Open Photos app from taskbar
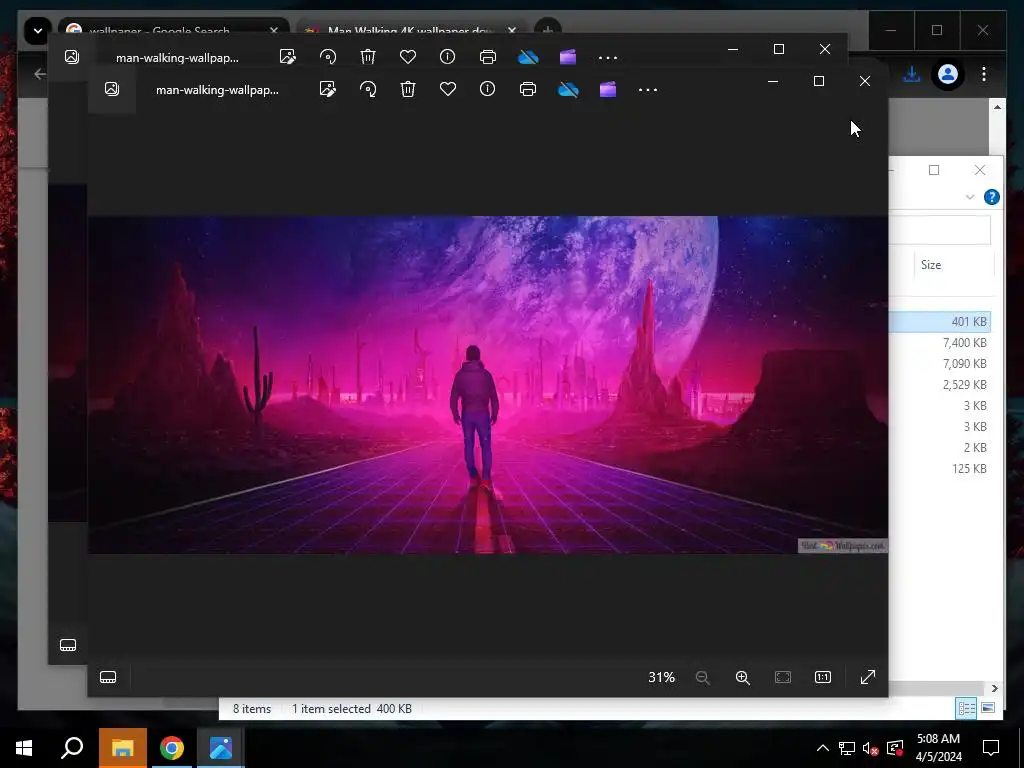The width and height of the screenshot is (1024, 768). point(221,748)
